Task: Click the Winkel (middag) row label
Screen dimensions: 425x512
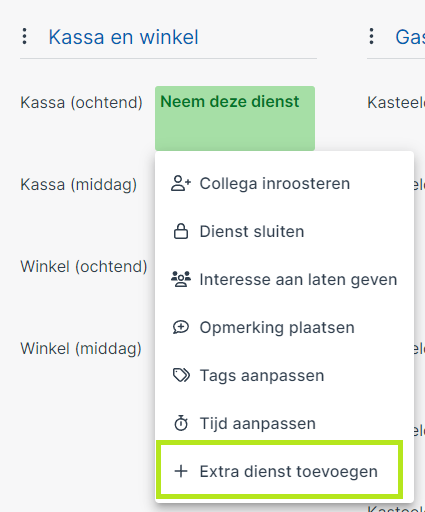Action: [x=81, y=349]
